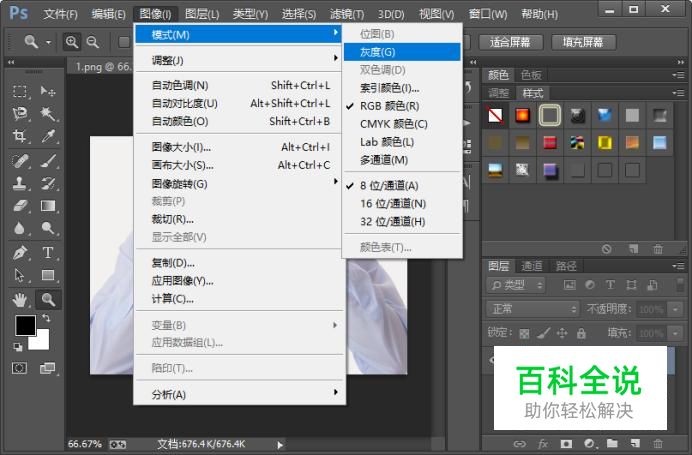
Task: Open the opacity (不透明度) dropdown arrow
Action: 675,309
